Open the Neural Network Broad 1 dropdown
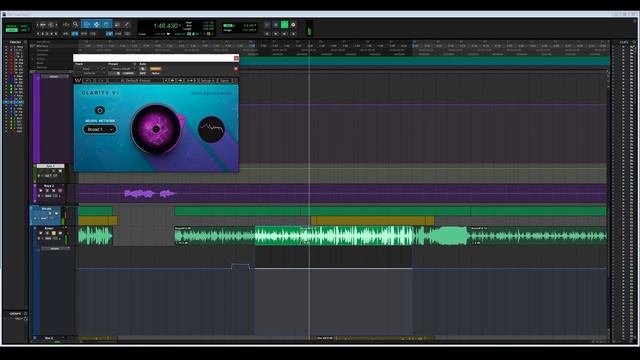640x360 pixels. click(x=100, y=129)
